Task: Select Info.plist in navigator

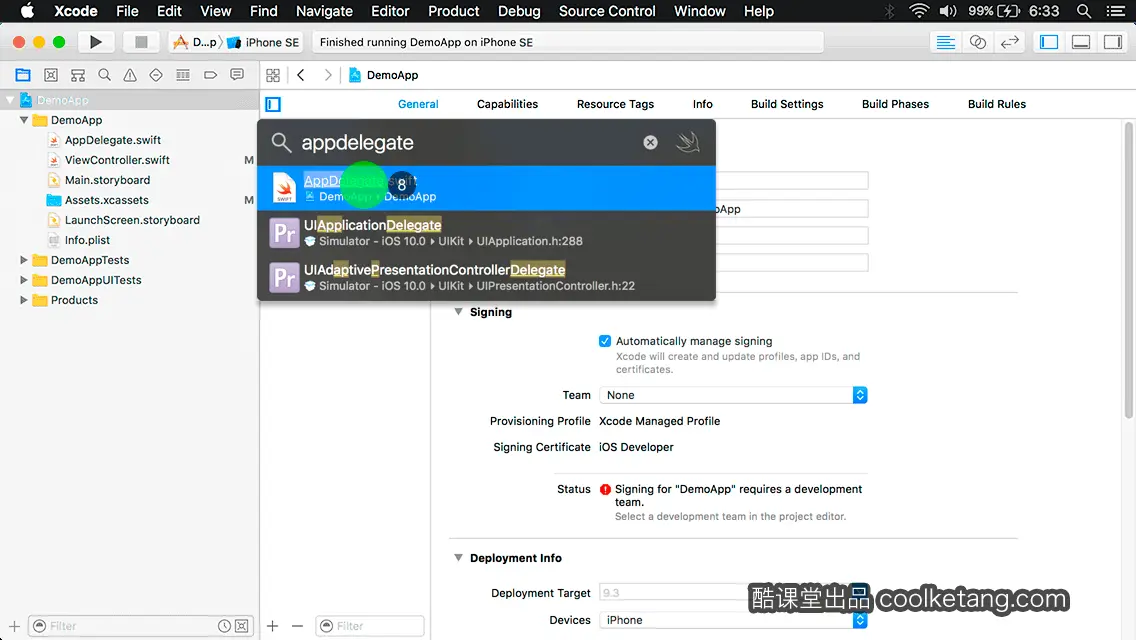Action: 87,239
